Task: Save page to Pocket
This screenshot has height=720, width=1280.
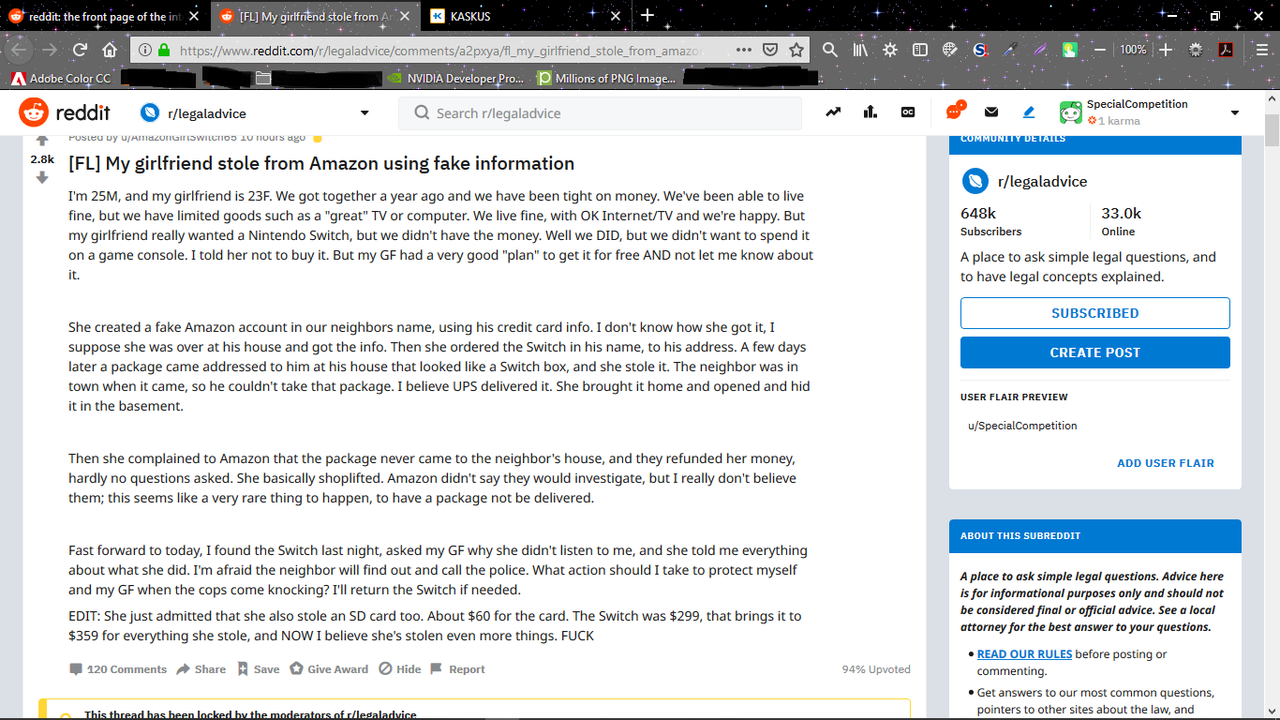Action: click(770, 49)
